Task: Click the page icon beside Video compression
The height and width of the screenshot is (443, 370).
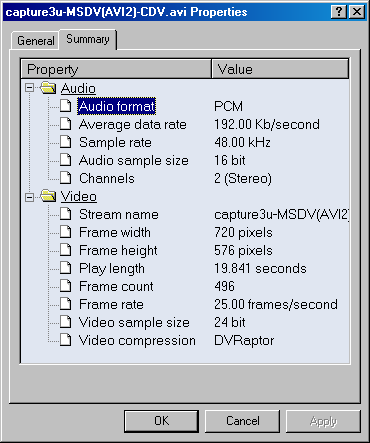Action: [66, 340]
